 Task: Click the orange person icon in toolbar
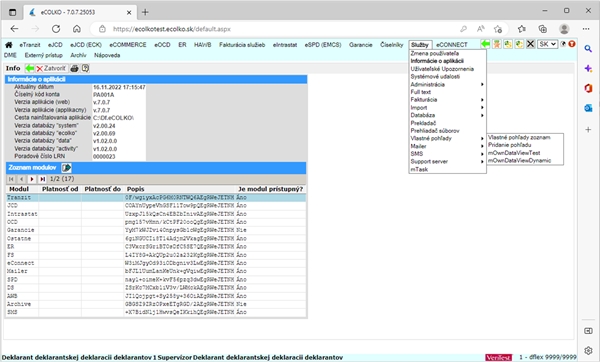click(x=497, y=44)
